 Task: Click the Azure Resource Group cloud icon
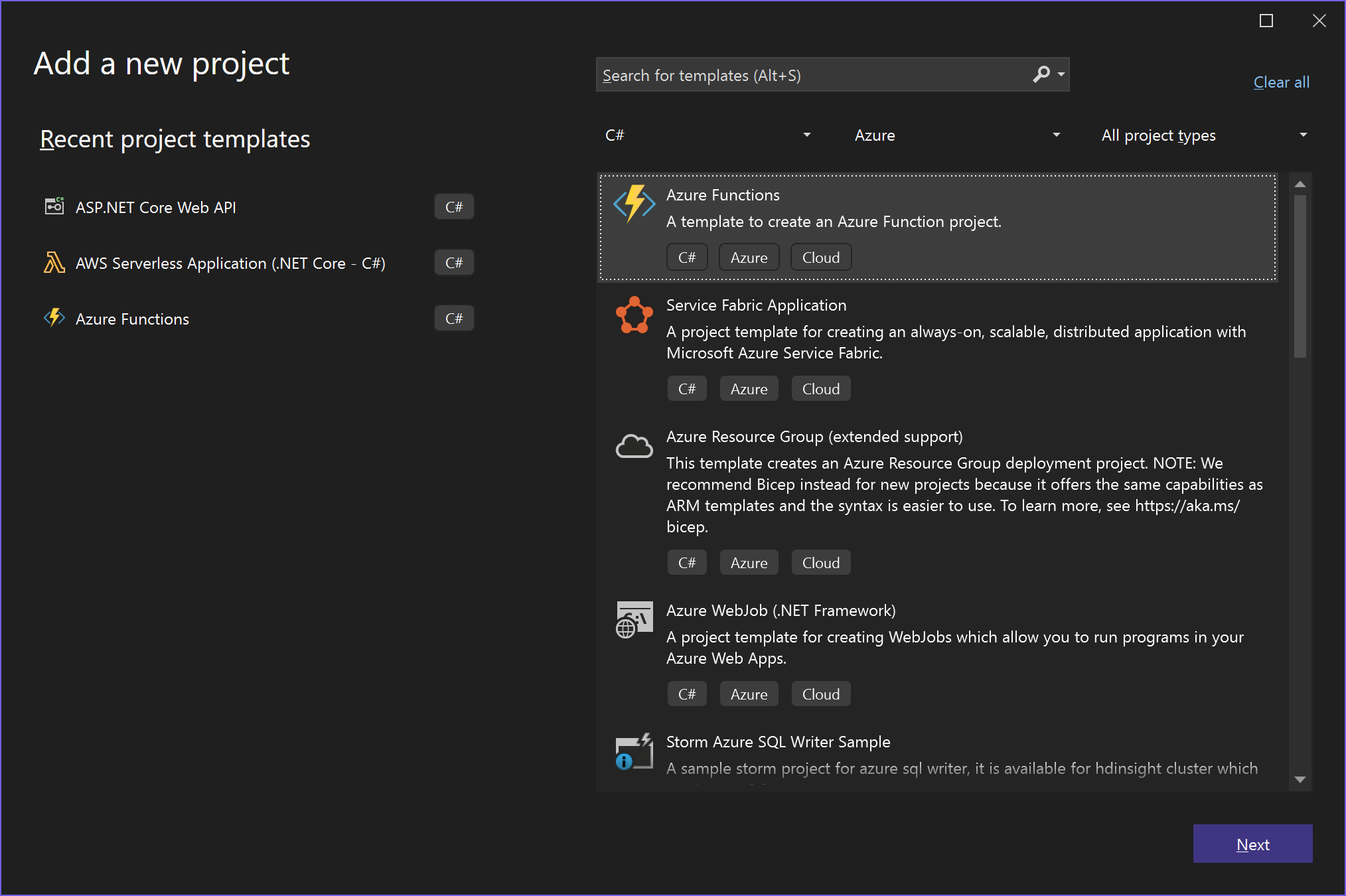coord(634,447)
